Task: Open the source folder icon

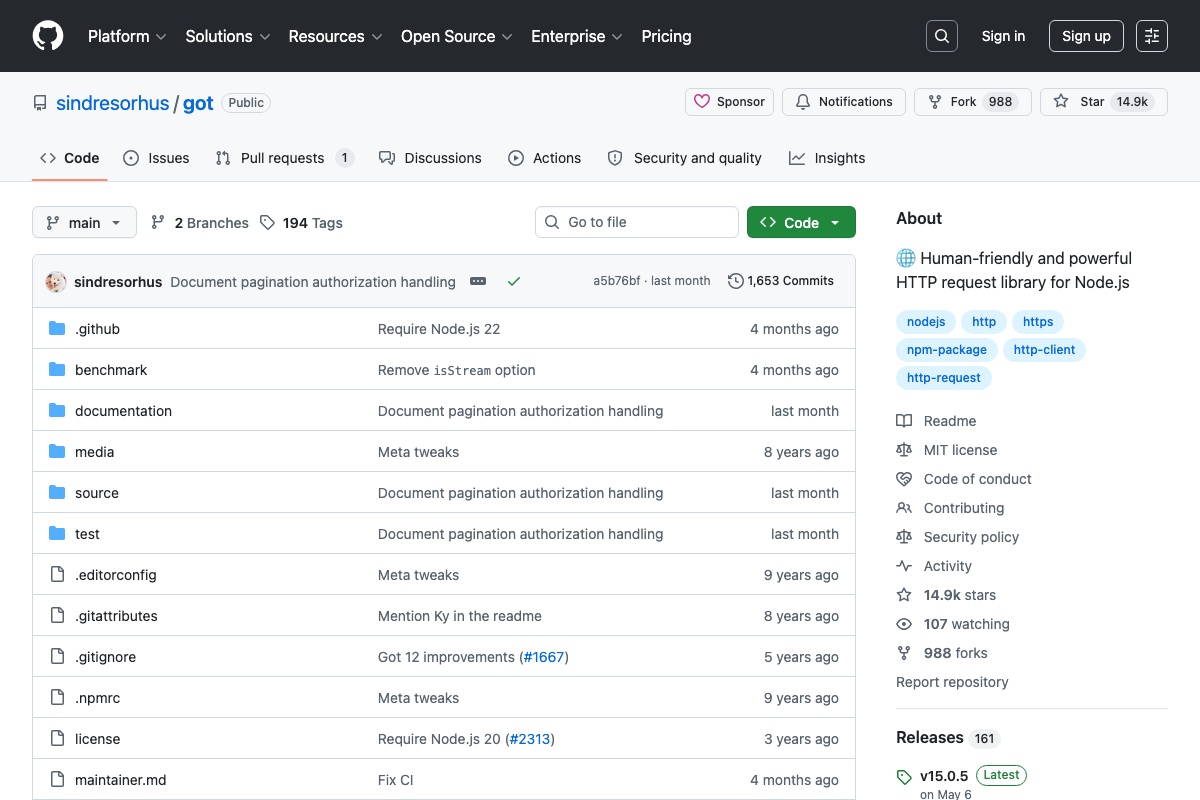Action: (57, 493)
